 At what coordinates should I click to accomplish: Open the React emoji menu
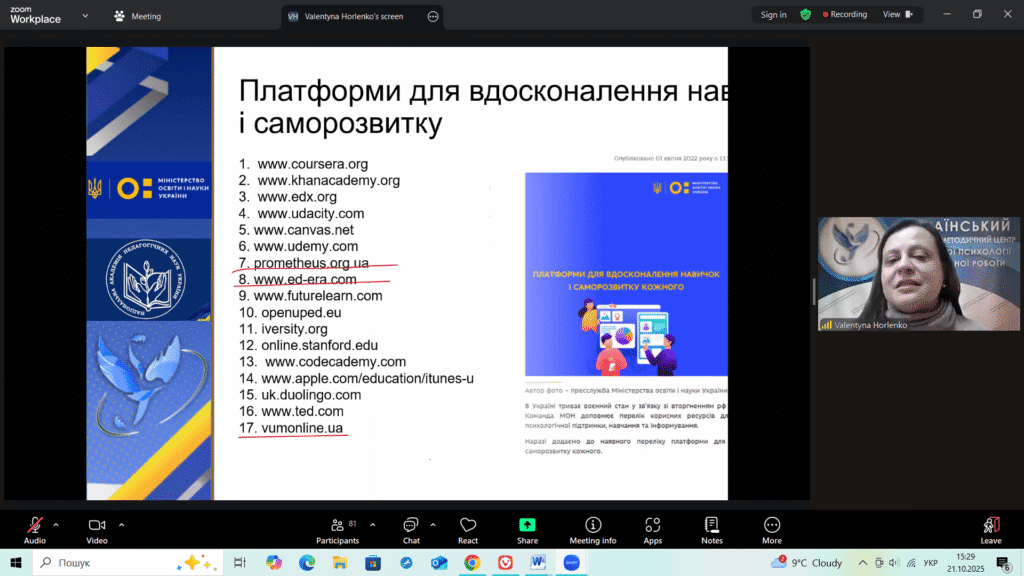click(468, 529)
